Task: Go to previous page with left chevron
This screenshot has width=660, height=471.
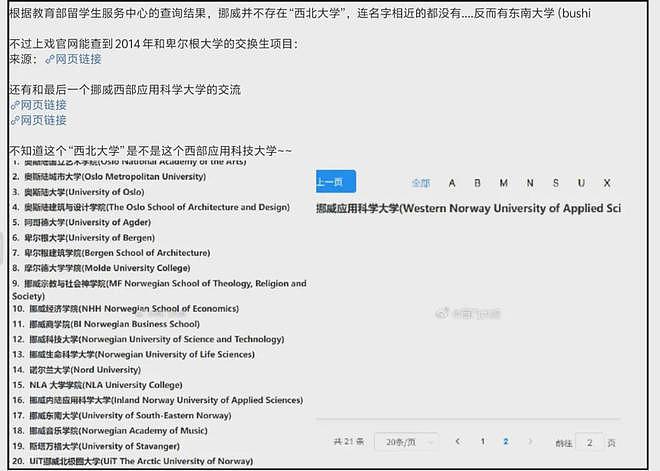Action: [x=458, y=442]
